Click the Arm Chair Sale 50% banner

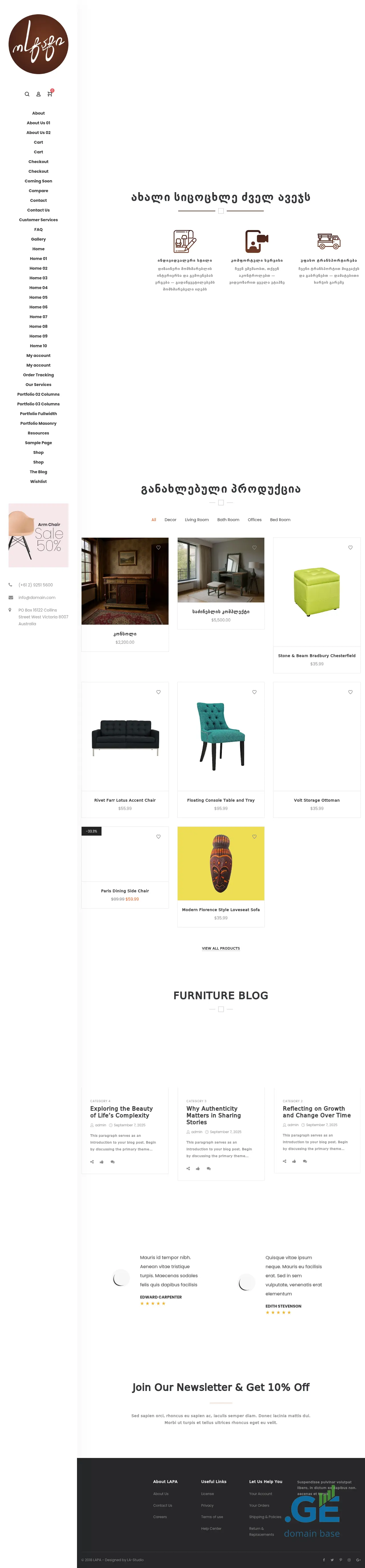(x=38, y=535)
